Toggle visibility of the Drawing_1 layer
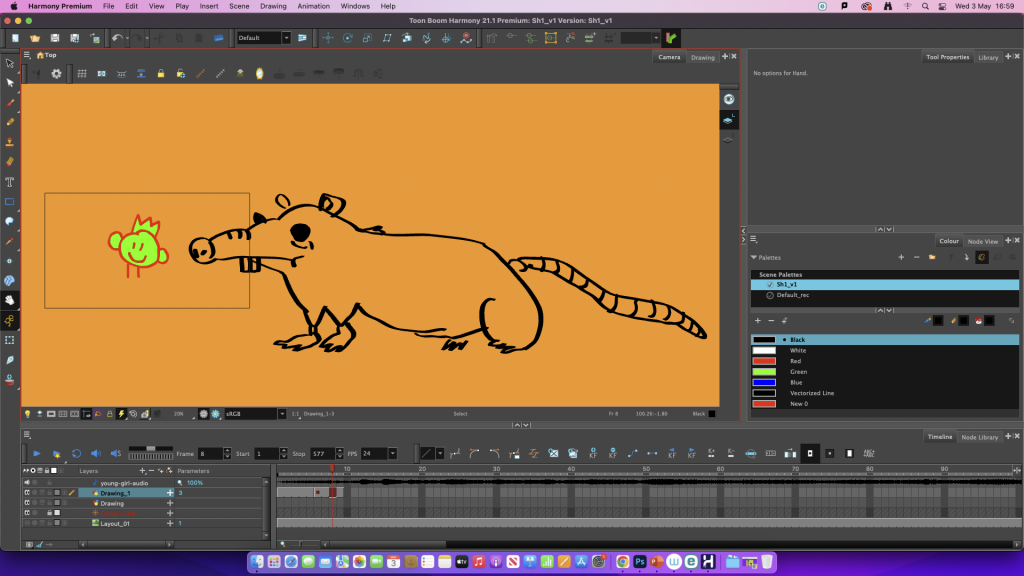The image size is (1024, 576). coord(27,493)
